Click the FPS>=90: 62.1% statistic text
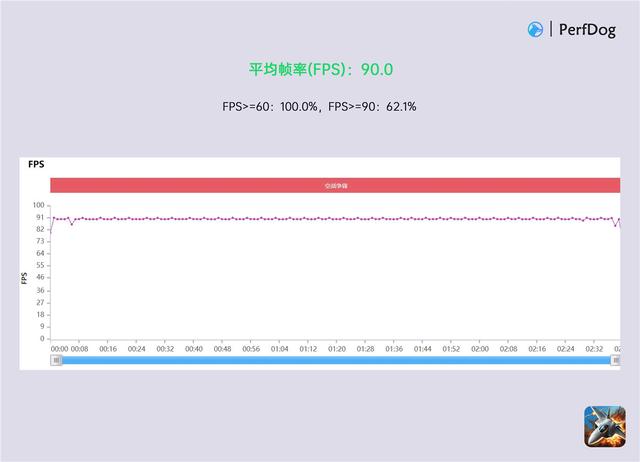 click(372, 107)
